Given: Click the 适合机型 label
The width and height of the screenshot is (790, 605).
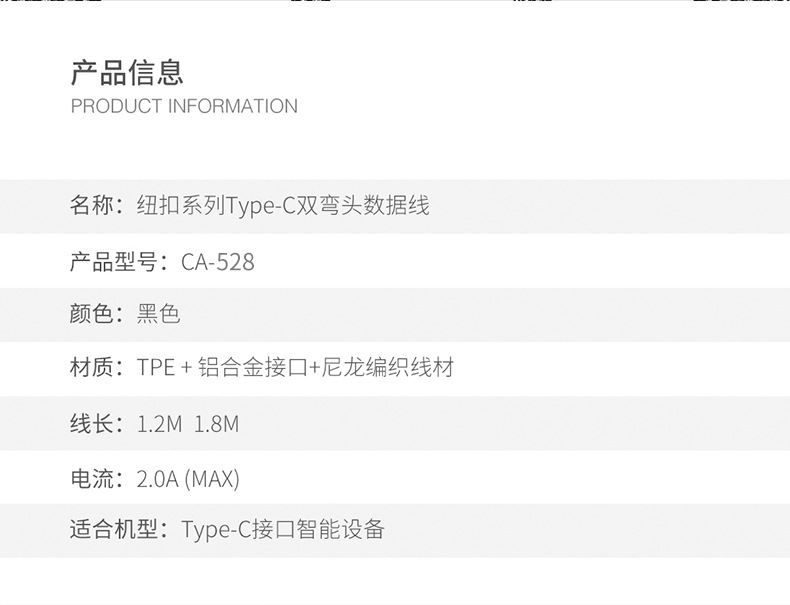Looking at the screenshot, I should click(114, 529).
